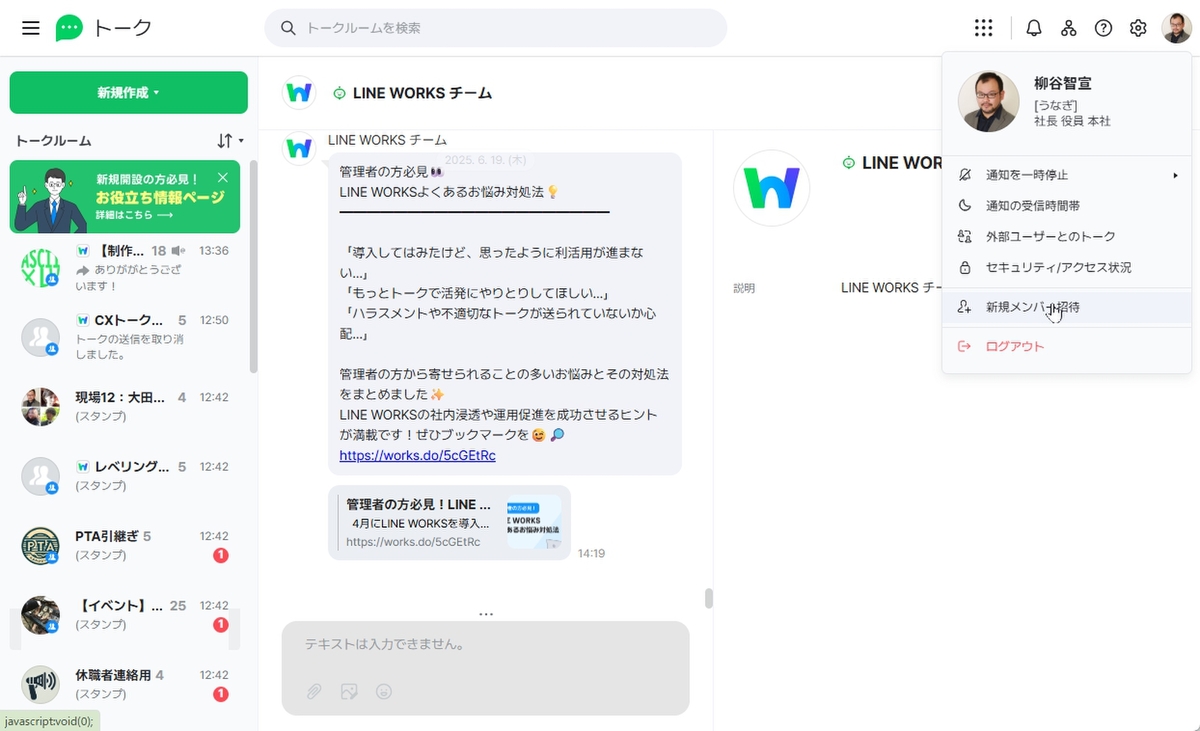Open the hamburger main menu
The width and height of the screenshot is (1200, 731).
pyautogui.click(x=31, y=28)
